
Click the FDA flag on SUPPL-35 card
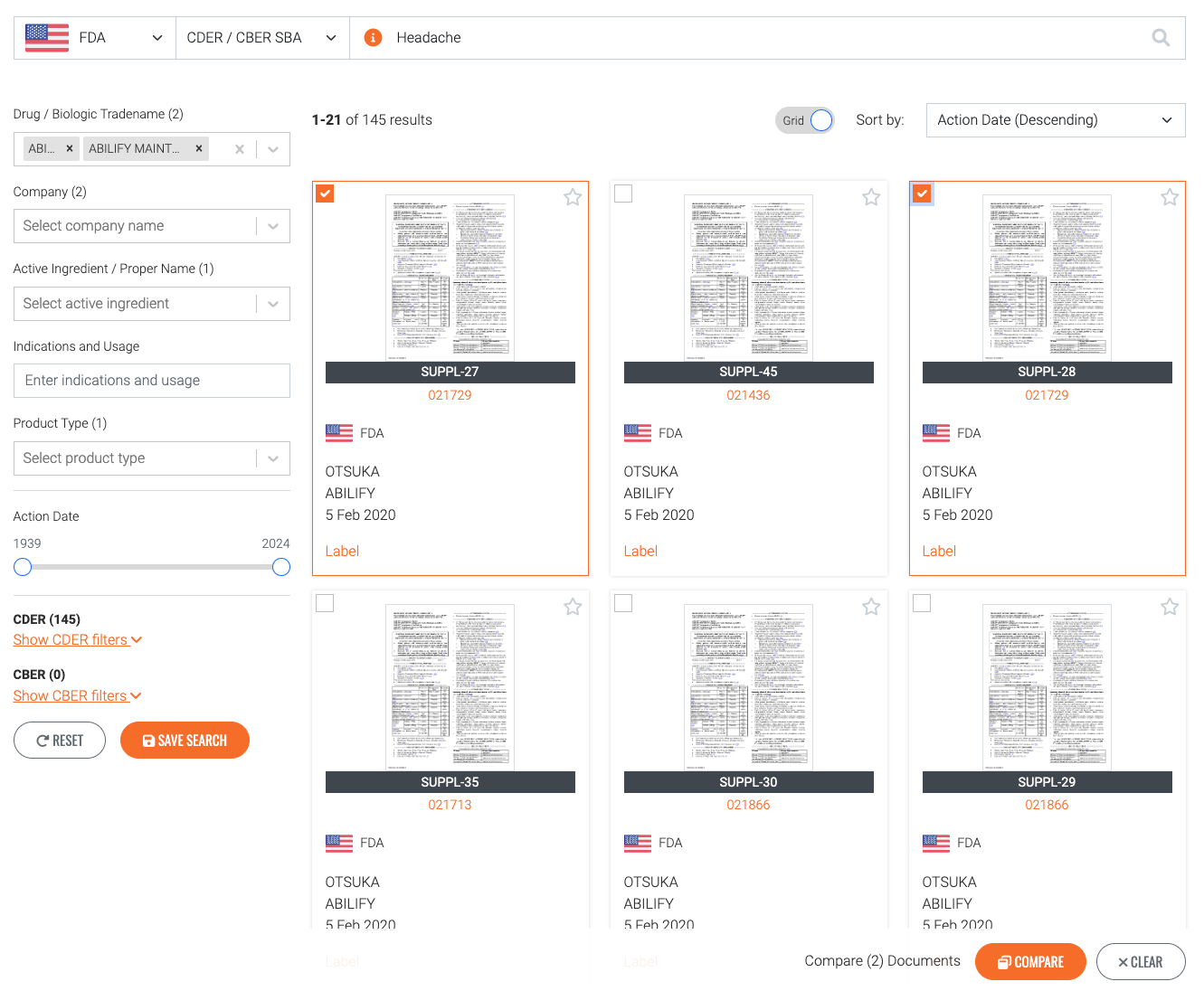339,843
